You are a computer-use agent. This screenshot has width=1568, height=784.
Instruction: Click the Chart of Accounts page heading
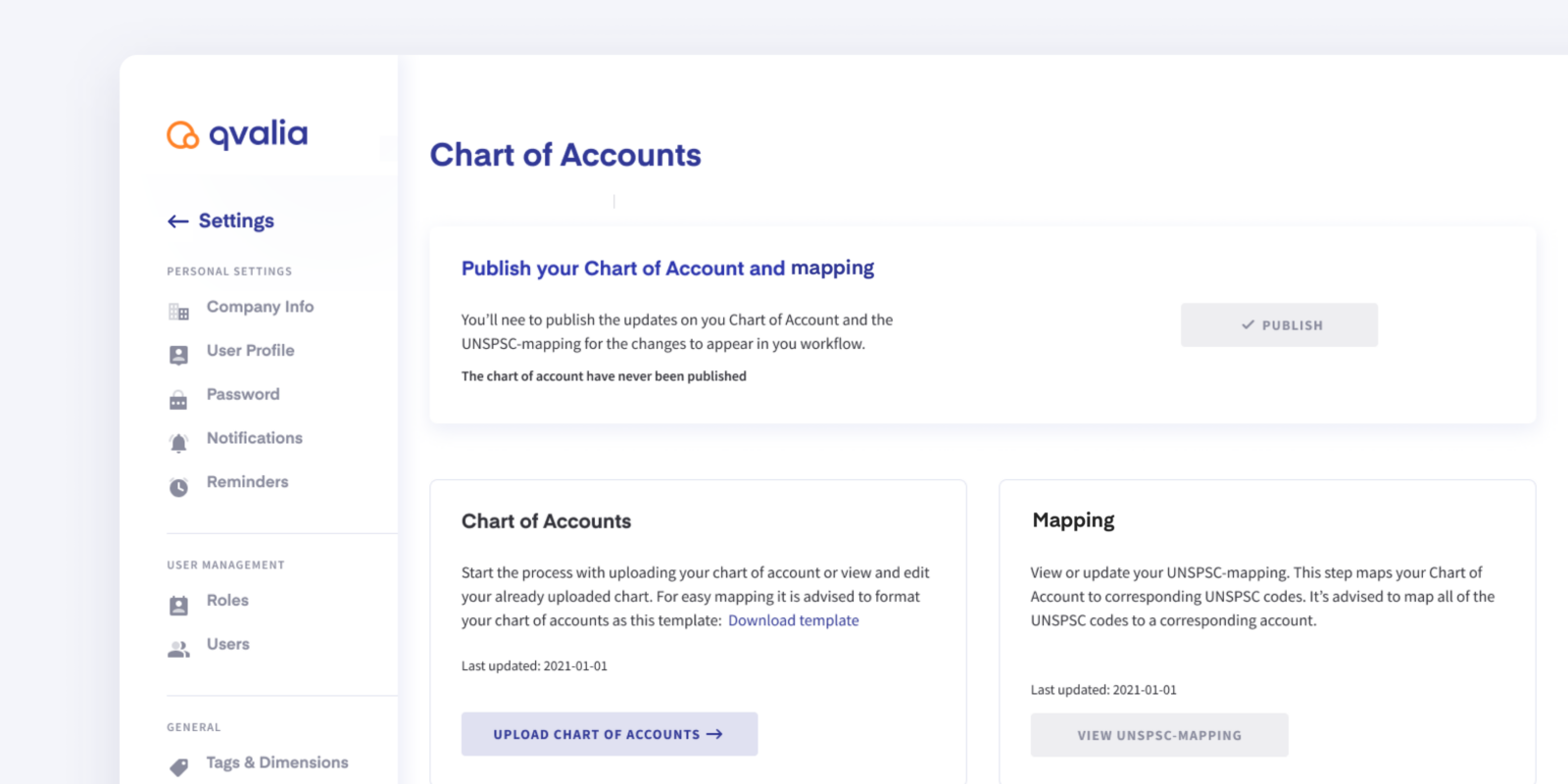click(565, 155)
